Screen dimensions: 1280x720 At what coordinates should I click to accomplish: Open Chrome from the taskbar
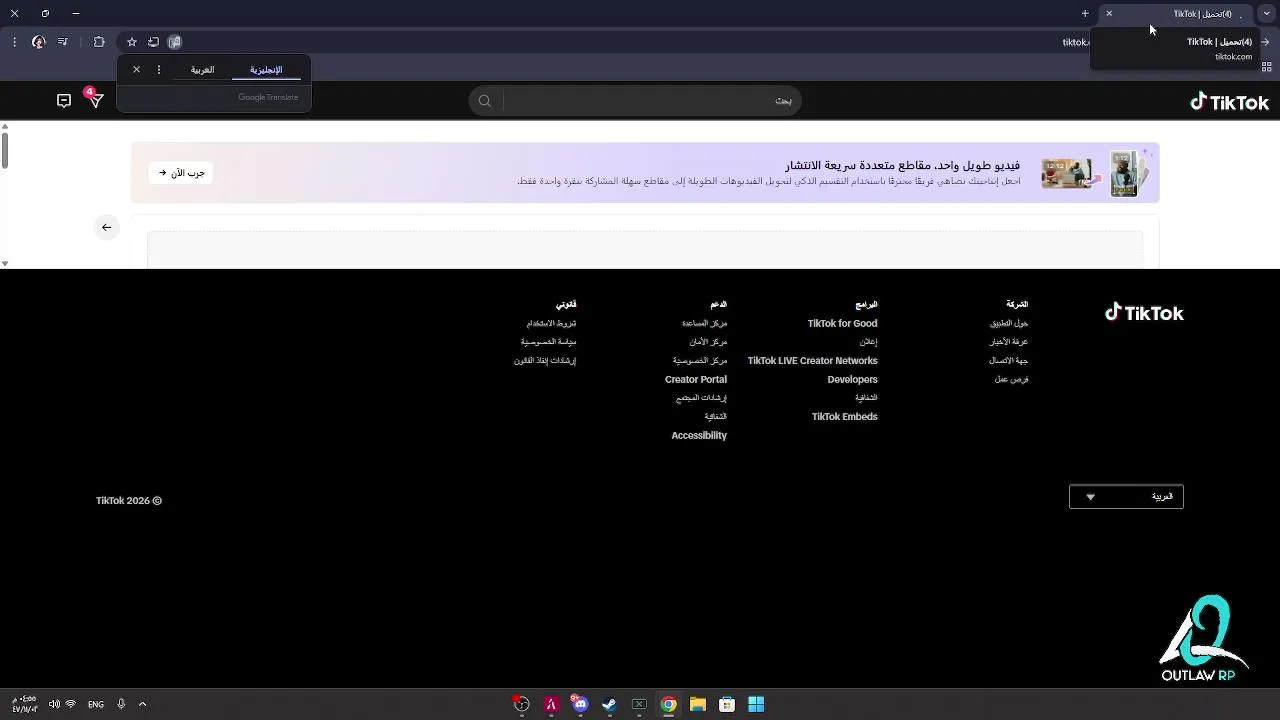tap(669, 704)
